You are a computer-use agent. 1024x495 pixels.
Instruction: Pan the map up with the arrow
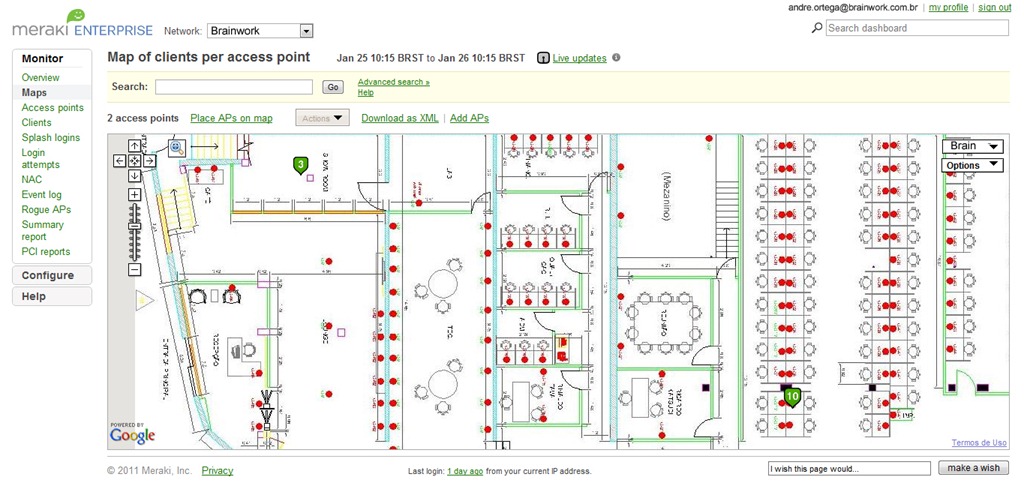pos(135,146)
